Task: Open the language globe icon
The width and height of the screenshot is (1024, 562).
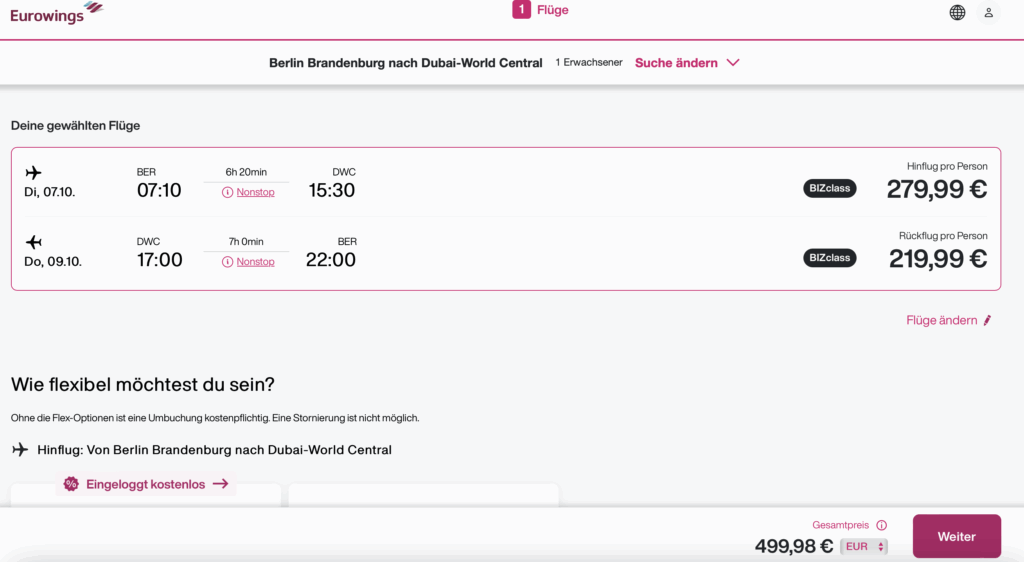Action: tap(957, 13)
